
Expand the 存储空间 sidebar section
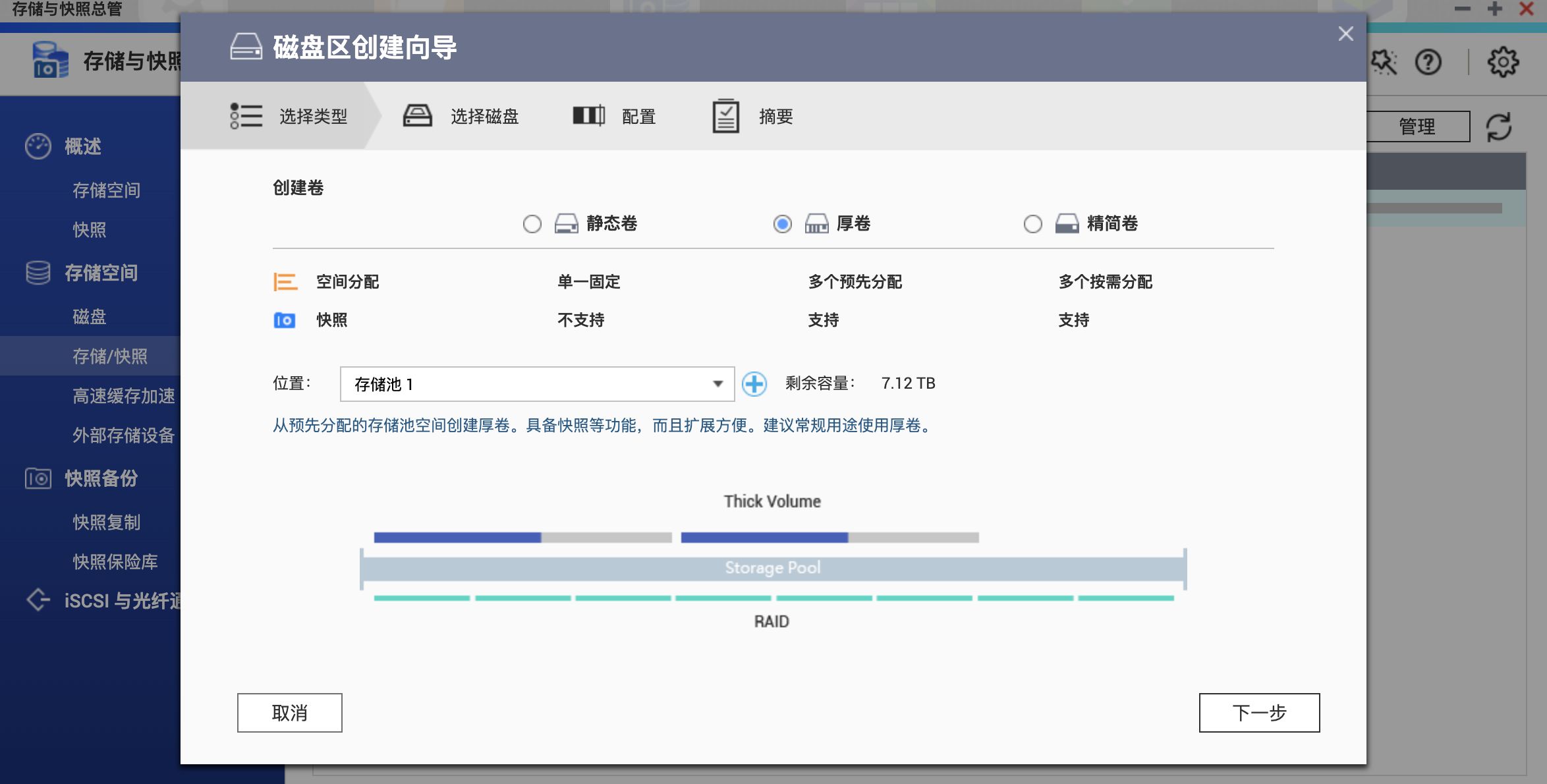click(100, 273)
